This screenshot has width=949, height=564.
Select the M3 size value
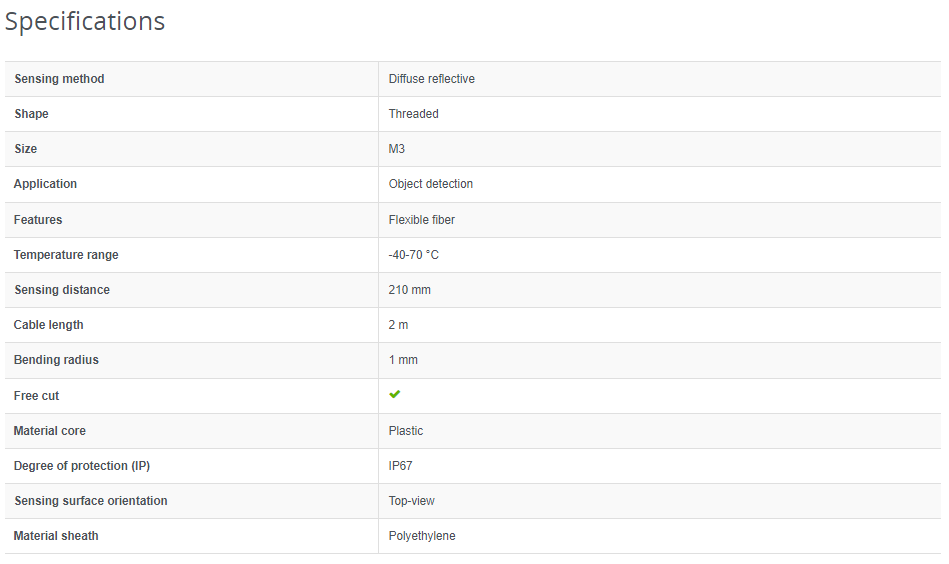397,149
